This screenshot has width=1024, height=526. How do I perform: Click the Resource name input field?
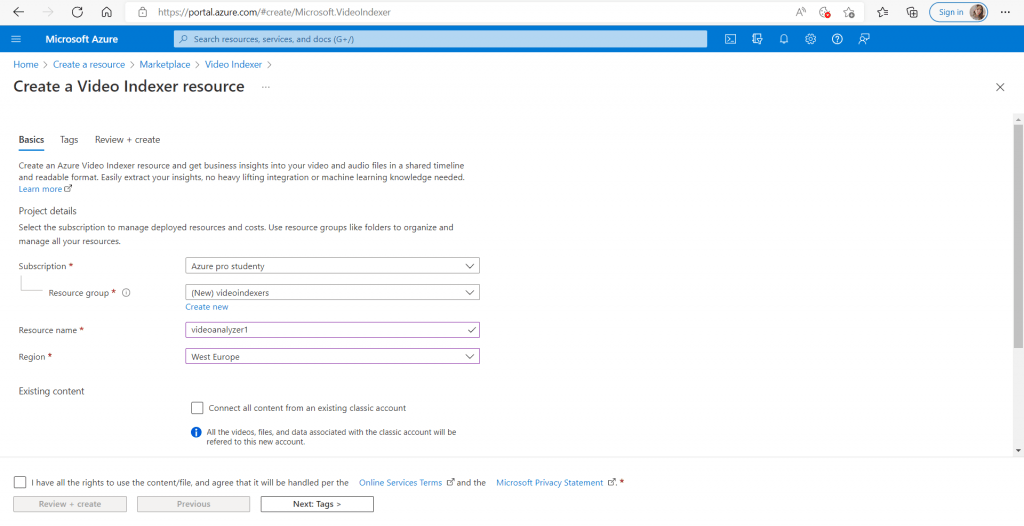coord(325,330)
